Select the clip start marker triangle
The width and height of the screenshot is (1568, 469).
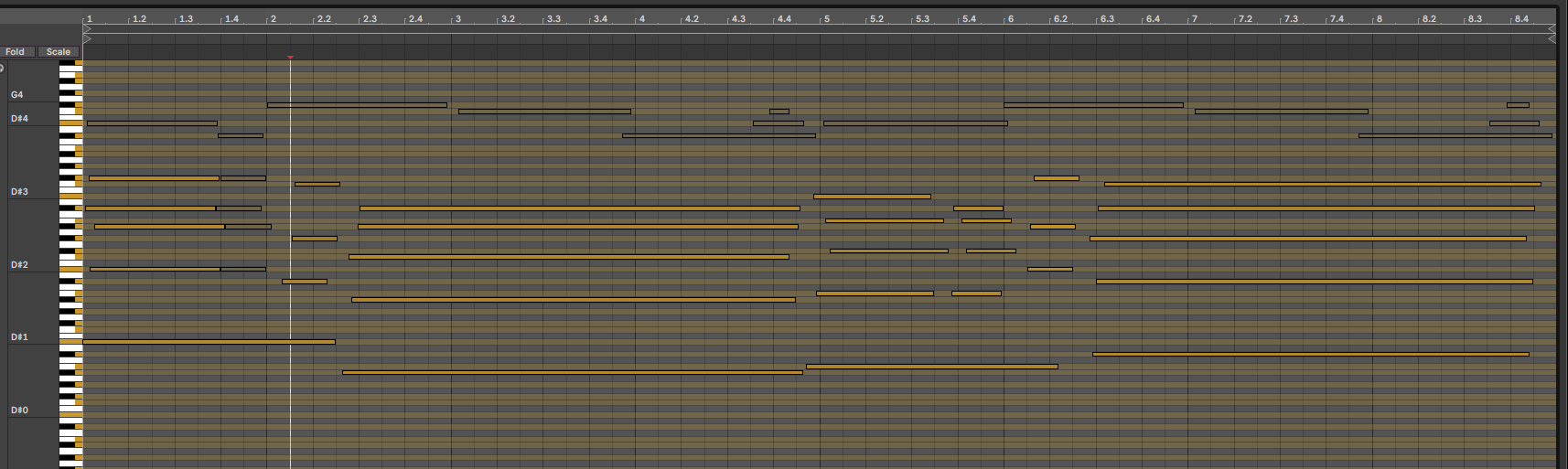click(88, 38)
